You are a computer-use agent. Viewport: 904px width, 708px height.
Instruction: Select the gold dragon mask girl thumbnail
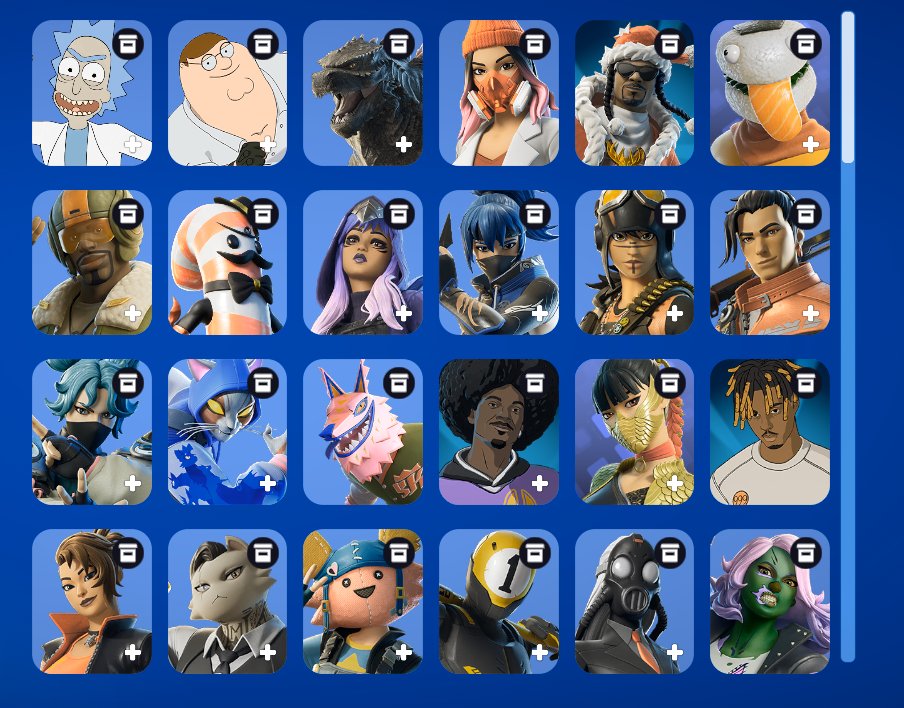[634, 432]
